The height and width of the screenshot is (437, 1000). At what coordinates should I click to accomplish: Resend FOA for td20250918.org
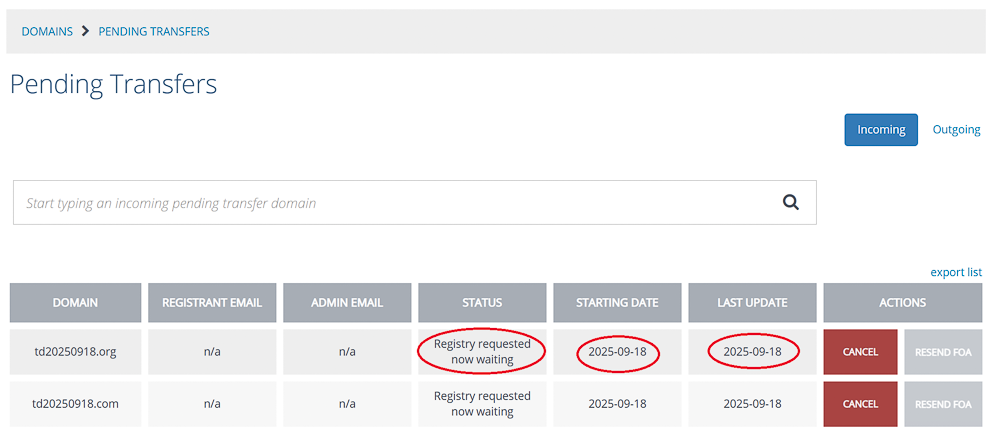(x=943, y=352)
